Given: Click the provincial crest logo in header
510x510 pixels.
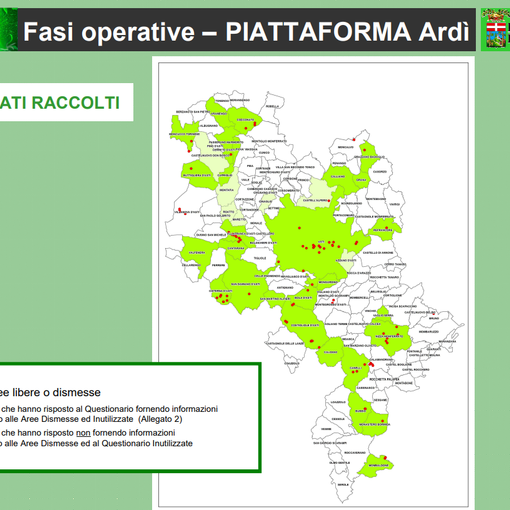Looking at the screenshot, I should [495, 30].
